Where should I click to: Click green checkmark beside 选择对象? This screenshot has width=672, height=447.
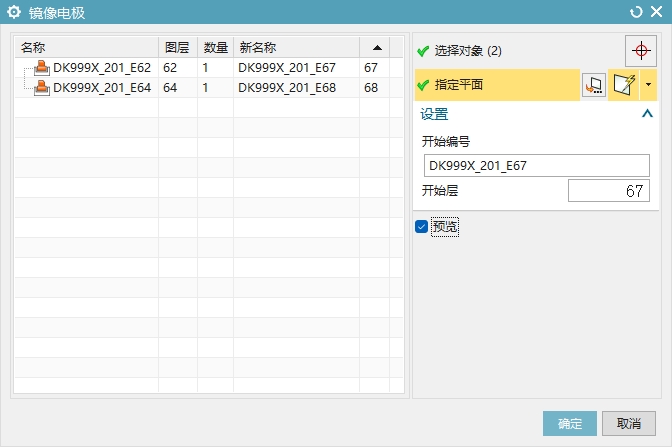coord(423,51)
